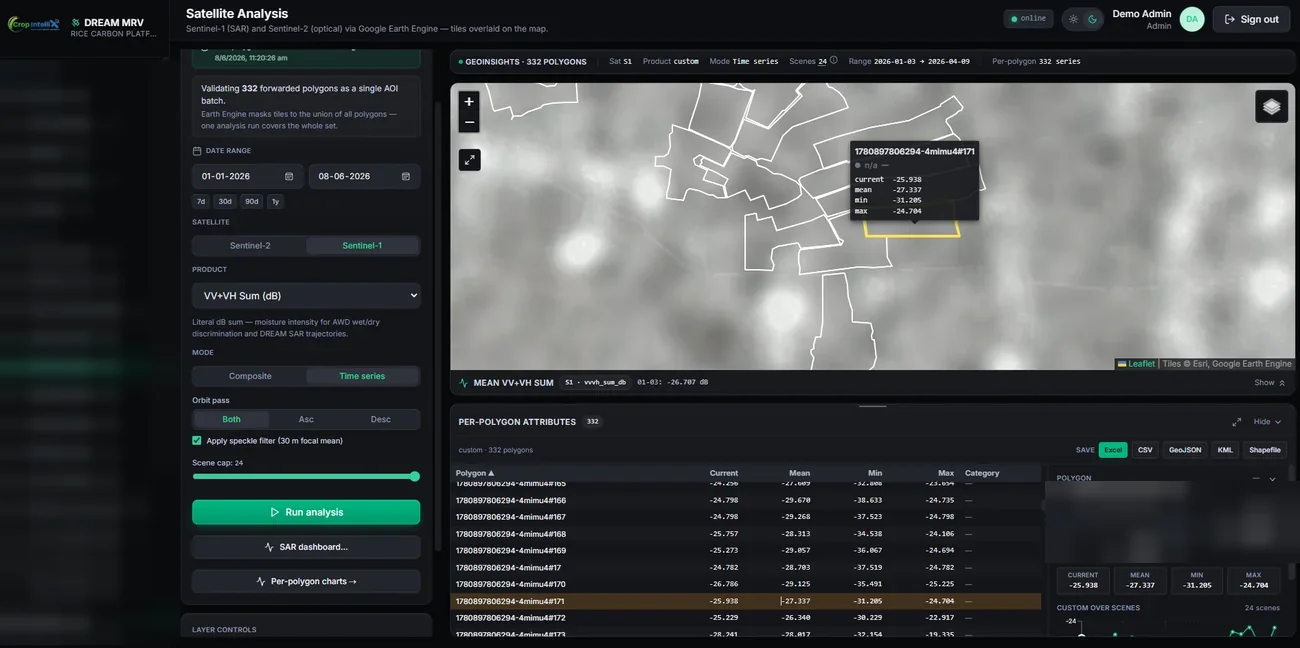Open calendar picker for start date

pos(289,176)
